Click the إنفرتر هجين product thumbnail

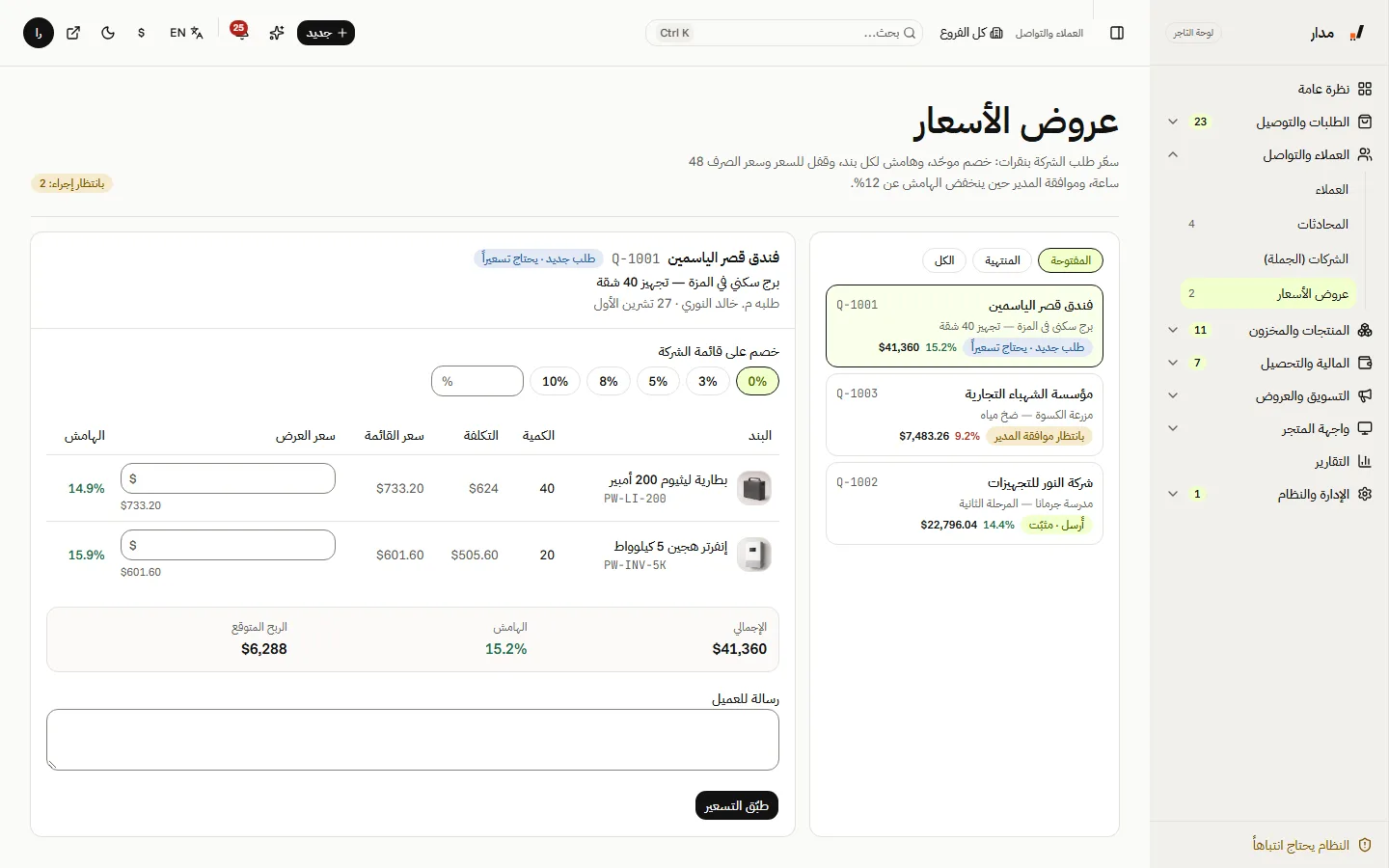pyautogui.click(x=754, y=555)
